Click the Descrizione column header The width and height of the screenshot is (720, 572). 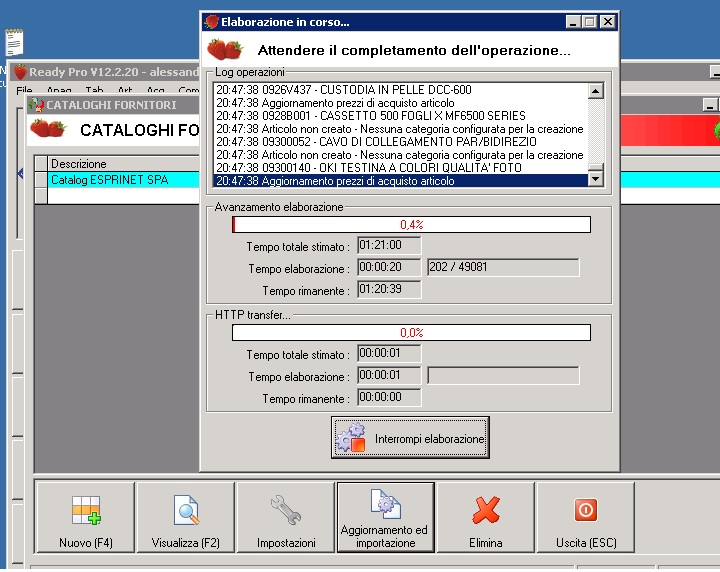tap(124, 164)
